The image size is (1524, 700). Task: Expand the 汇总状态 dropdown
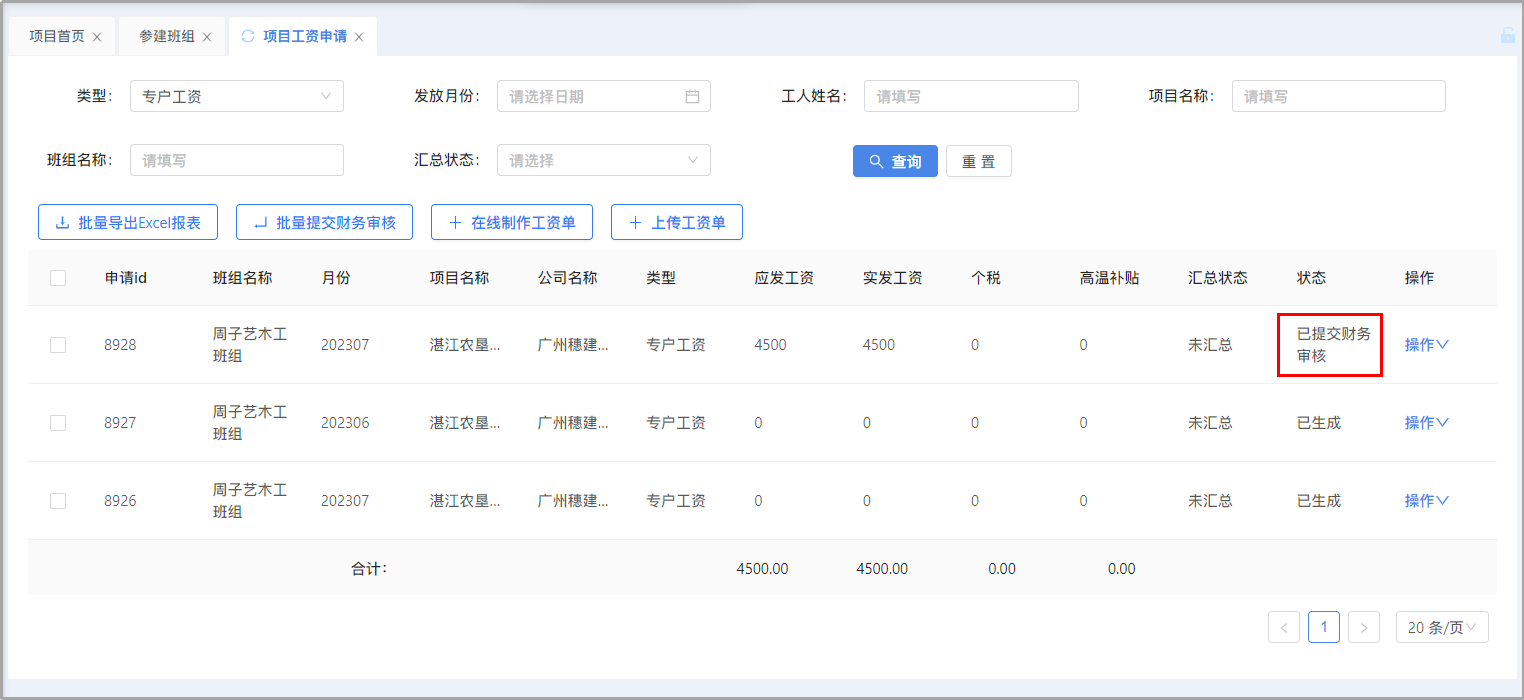coord(603,160)
